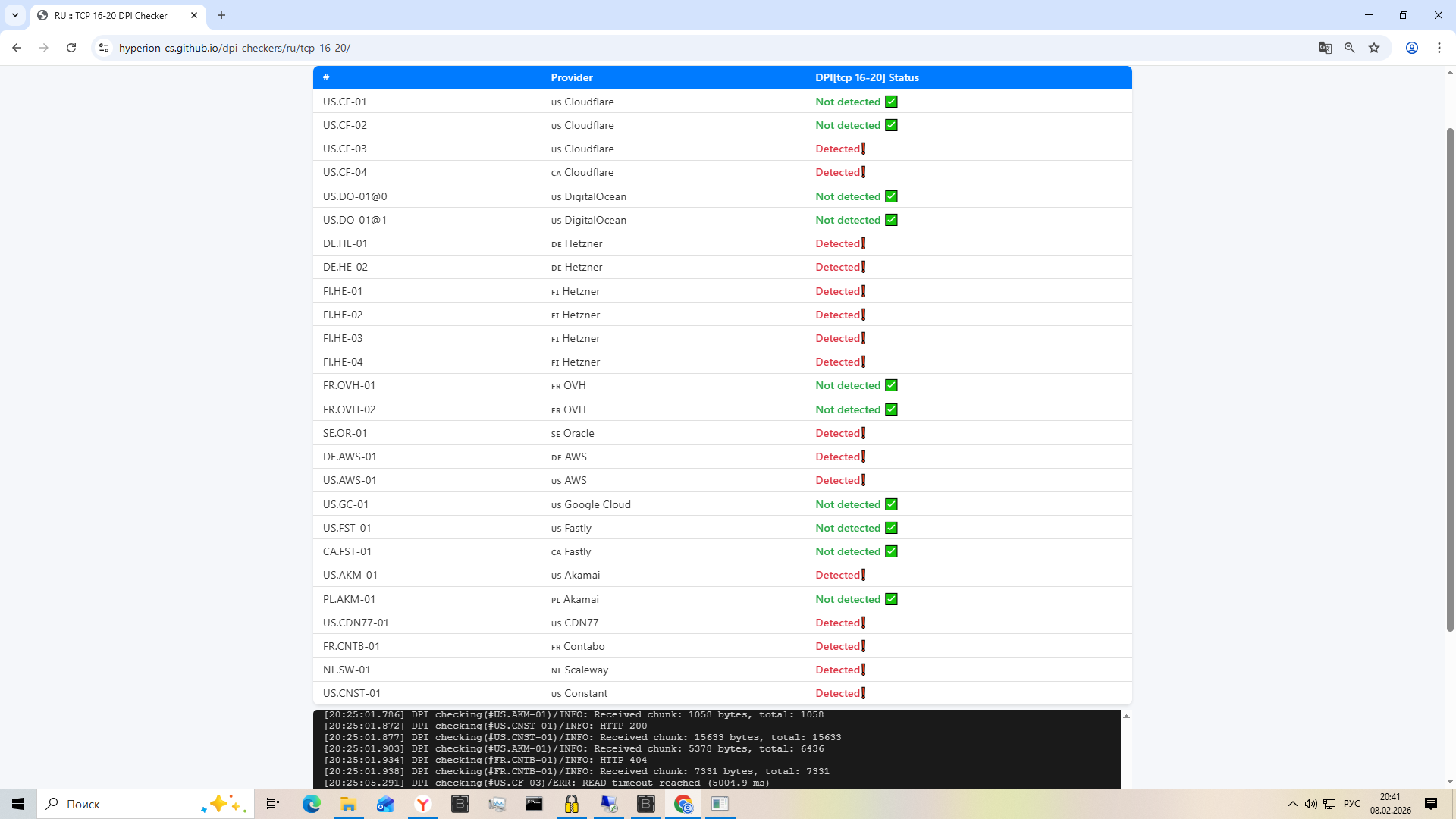
Task: Toggle the checkbox next to PL.AKM-01
Action: pos(891,598)
